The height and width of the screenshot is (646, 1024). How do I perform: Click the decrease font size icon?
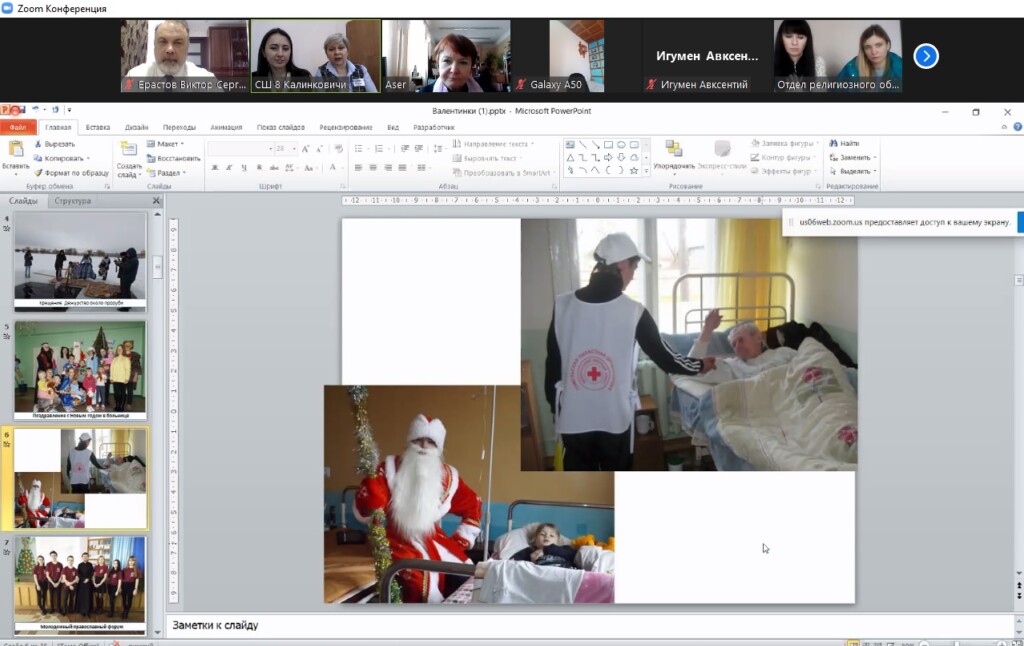pos(319,149)
